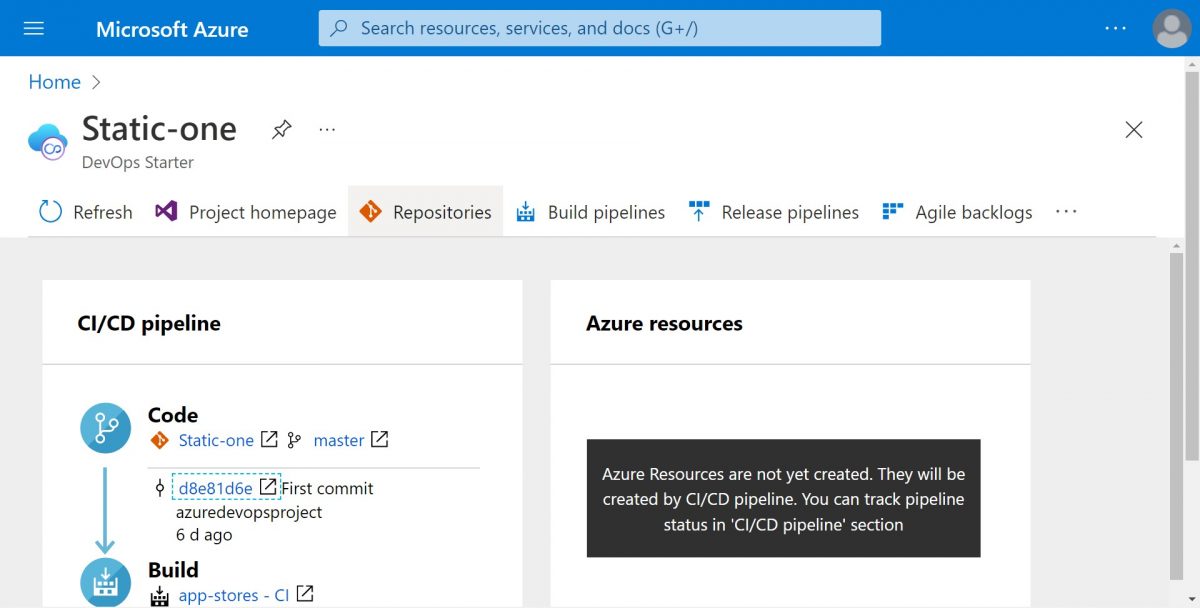Refresh the DevOps Starter view
The width and height of the screenshot is (1200, 608).
(x=85, y=211)
